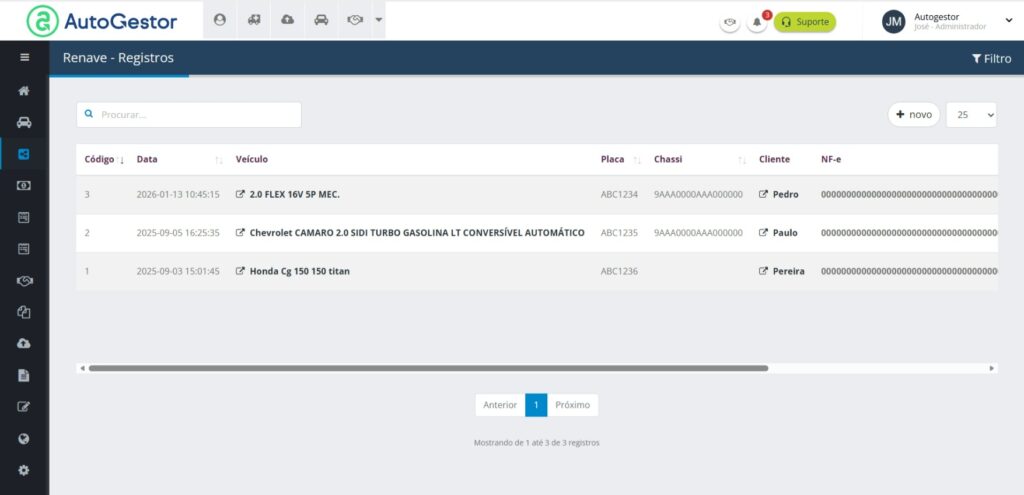Go to Próximo page

[x=572, y=405]
